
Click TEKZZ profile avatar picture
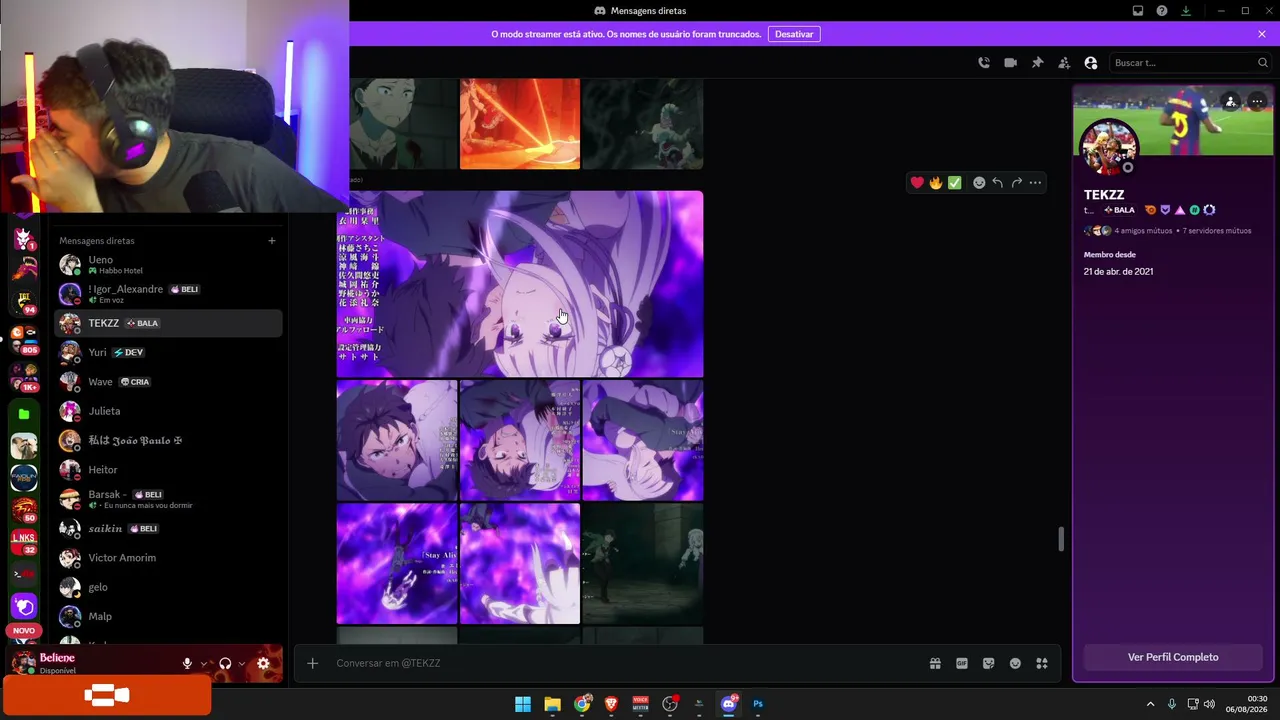tap(1108, 147)
